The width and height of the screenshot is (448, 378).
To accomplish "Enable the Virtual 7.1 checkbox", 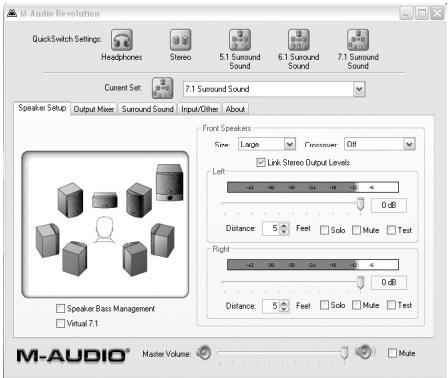I will (60, 324).
